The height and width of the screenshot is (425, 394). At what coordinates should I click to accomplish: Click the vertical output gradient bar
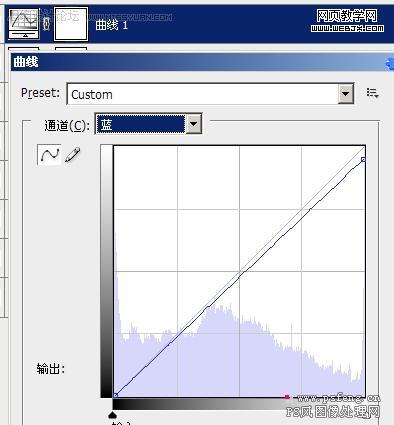[x=106, y=271]
